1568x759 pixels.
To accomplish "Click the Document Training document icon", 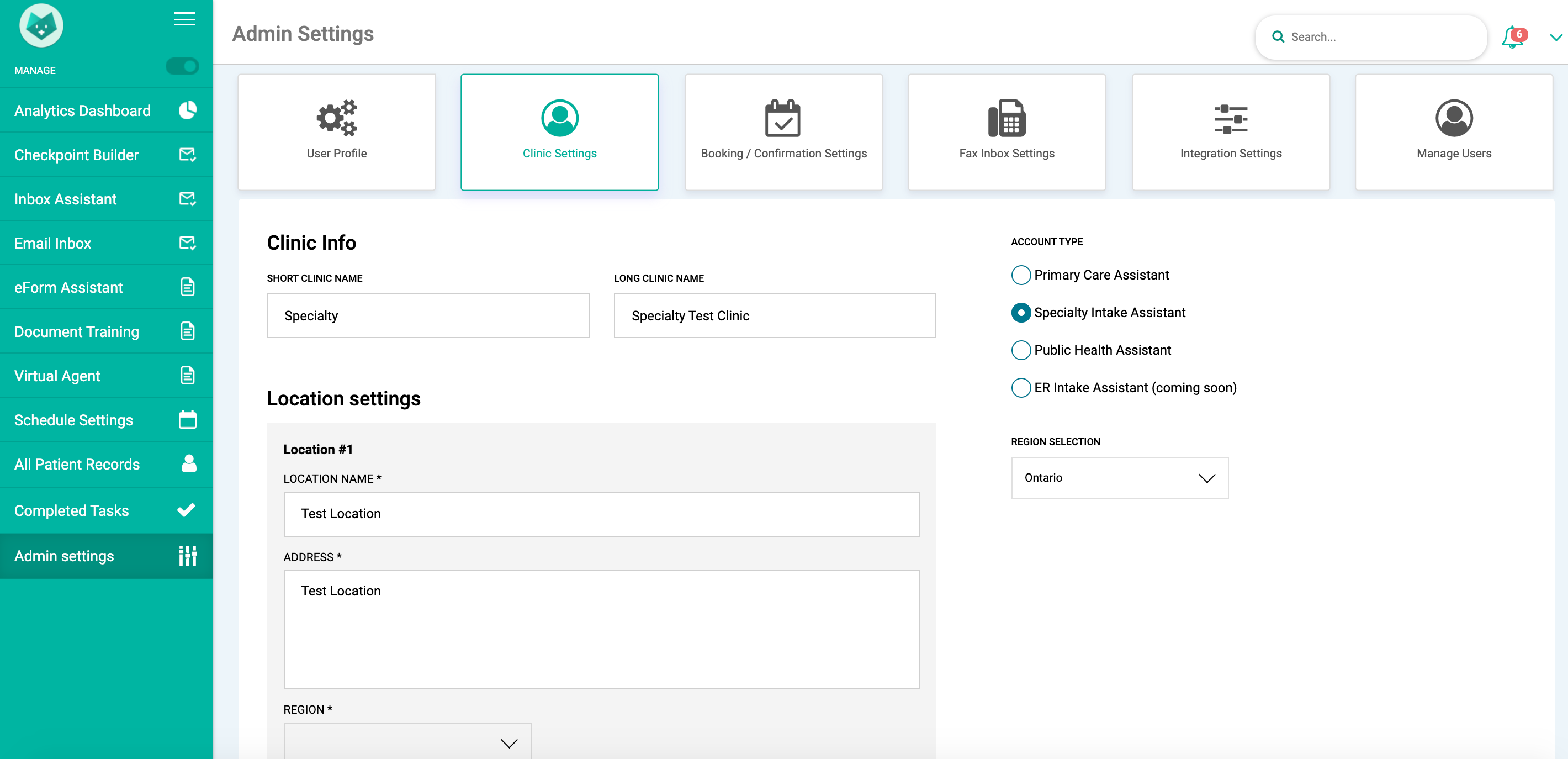I will tap(188, 331).
